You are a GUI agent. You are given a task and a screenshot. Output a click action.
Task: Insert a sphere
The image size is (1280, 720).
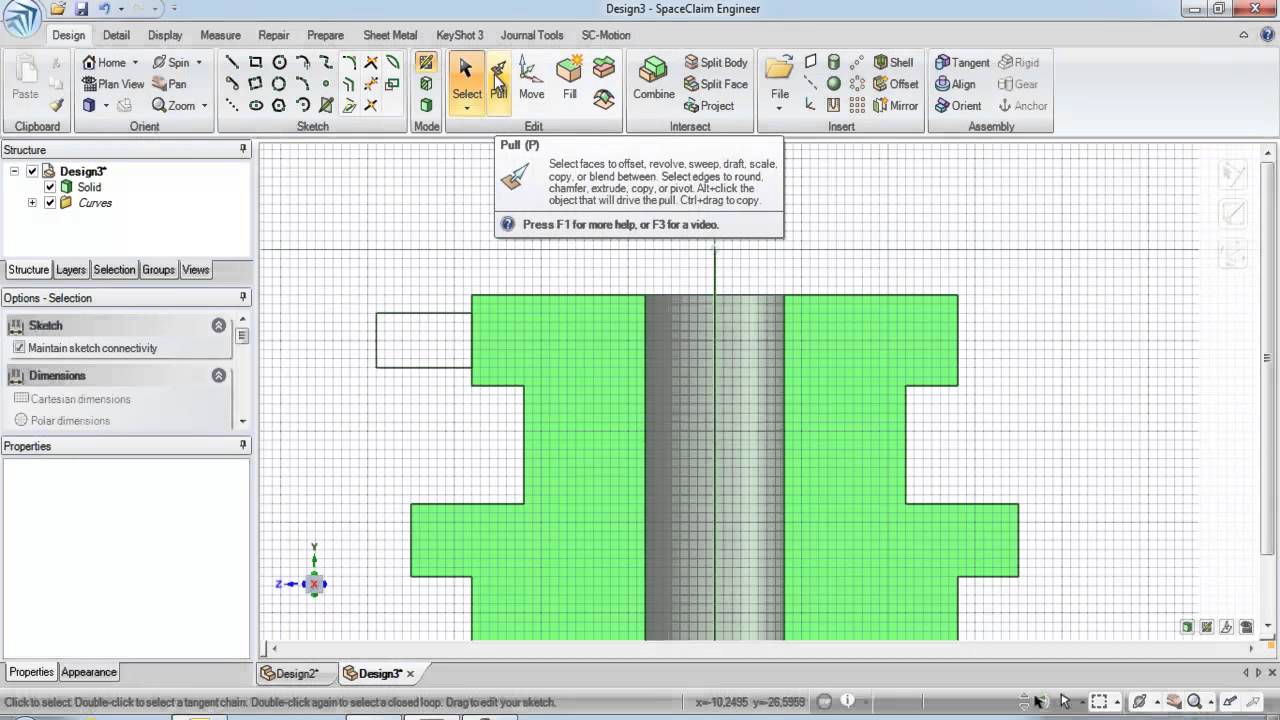834,84
